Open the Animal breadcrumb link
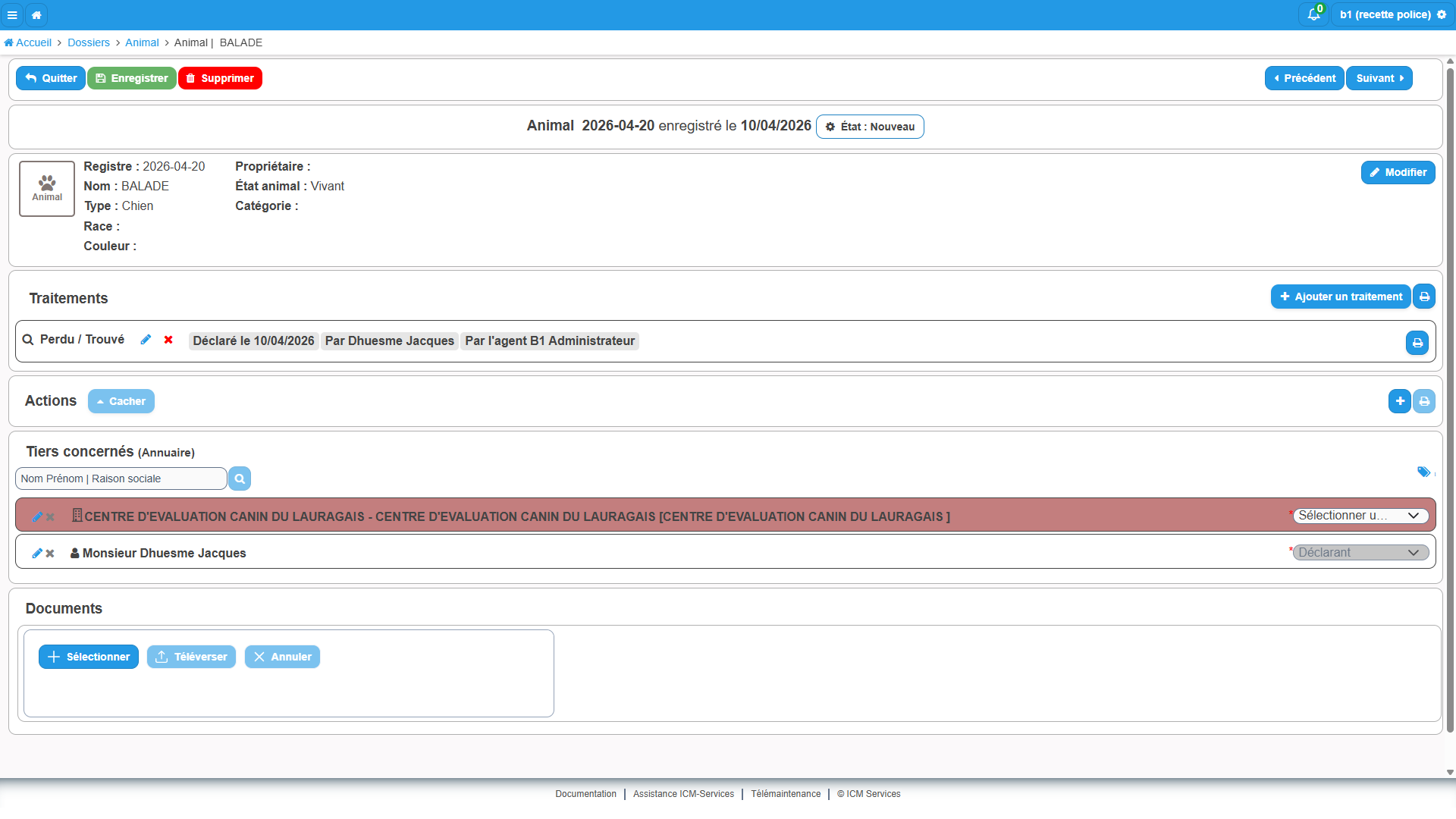1456x819 pixels. tap(142, 42)
